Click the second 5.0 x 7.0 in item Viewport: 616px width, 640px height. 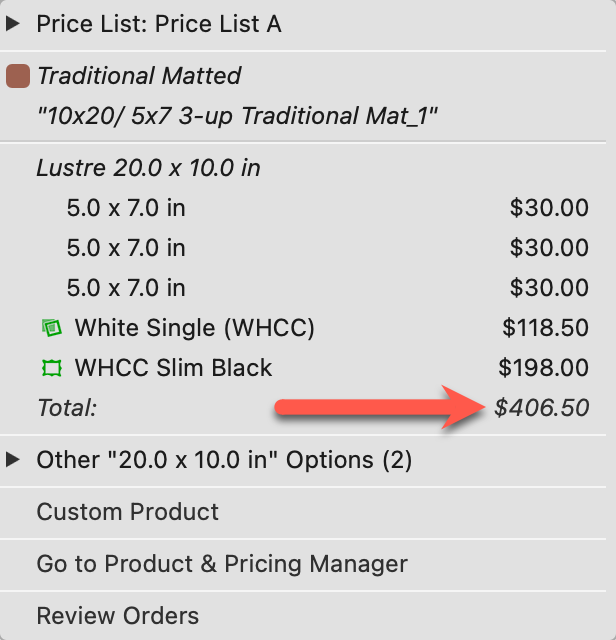tap(126, 248)
